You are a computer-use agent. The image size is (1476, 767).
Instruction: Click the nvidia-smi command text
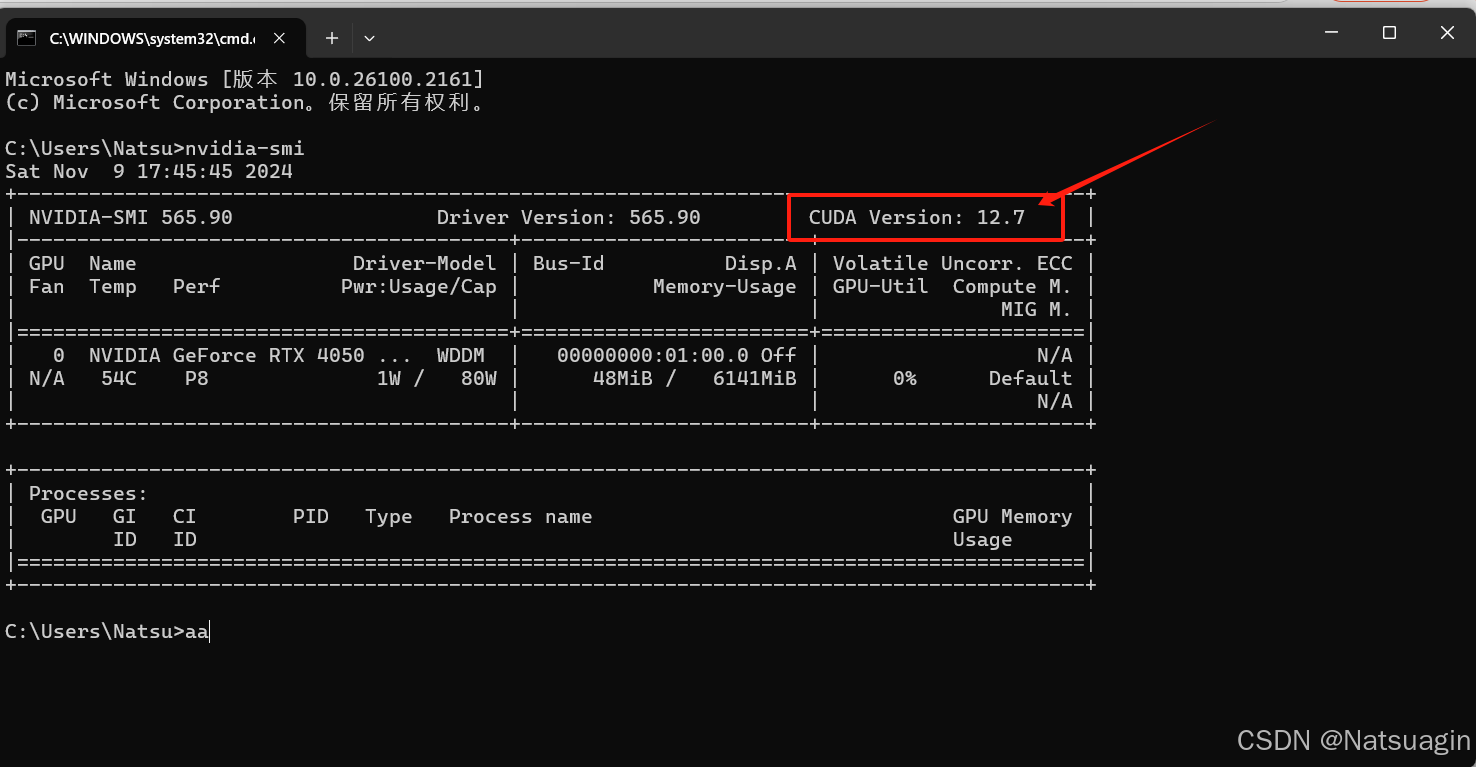coord(245,148)
